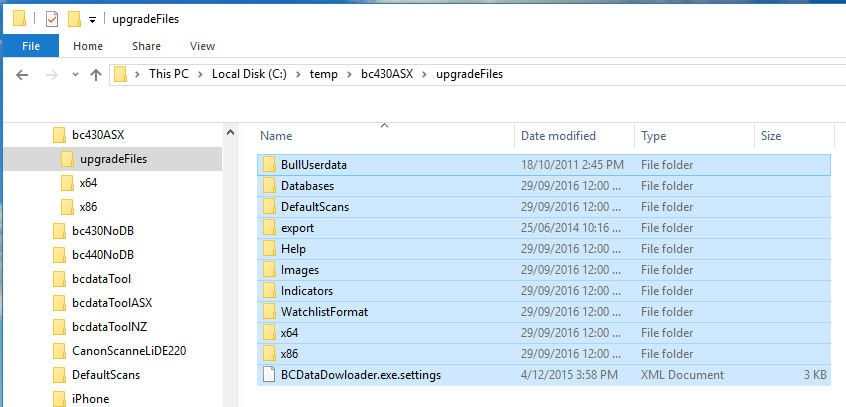Open the Home ribbon tab
Screen dimensions: 846x407
88,46
